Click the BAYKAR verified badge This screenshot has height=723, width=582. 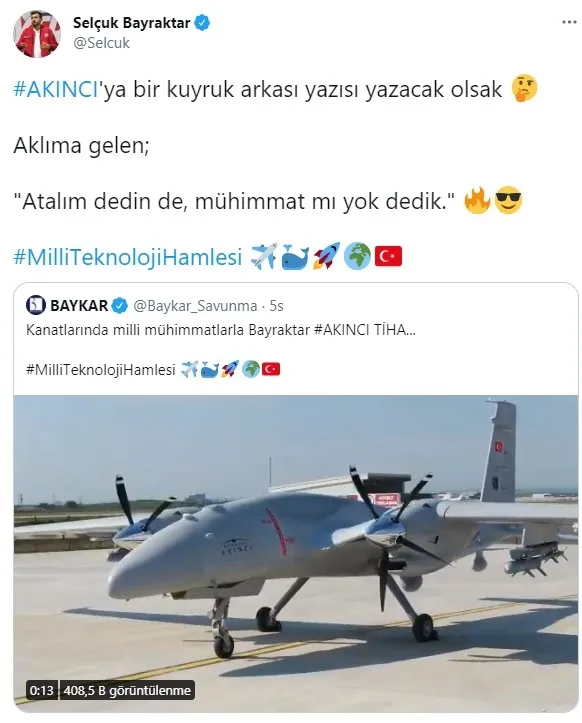click(x=120, y=305)
